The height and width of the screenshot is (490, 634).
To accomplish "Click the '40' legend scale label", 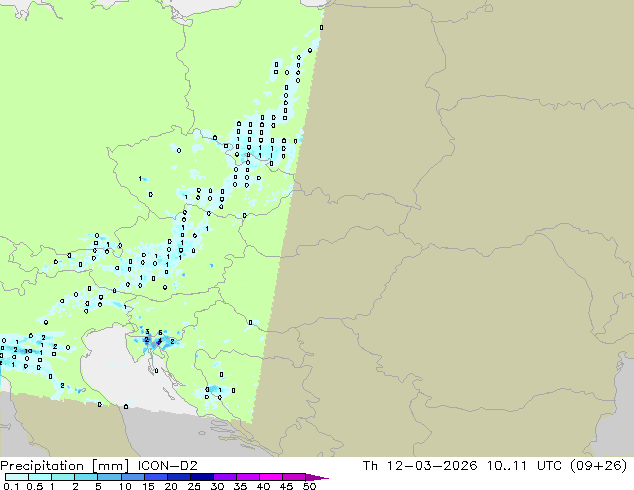I will [263, 486].
